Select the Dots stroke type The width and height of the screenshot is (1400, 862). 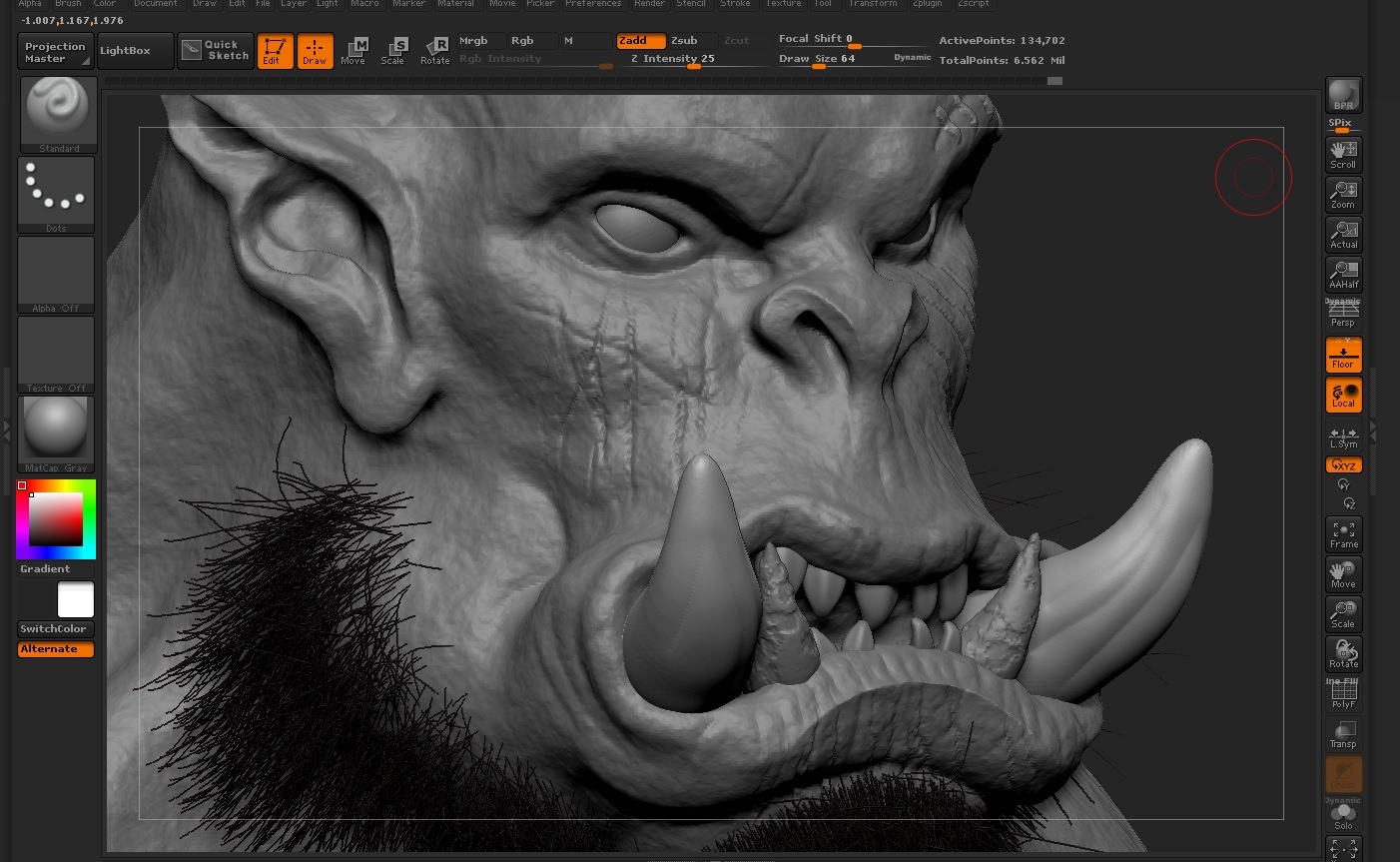[x=56, y=195]
